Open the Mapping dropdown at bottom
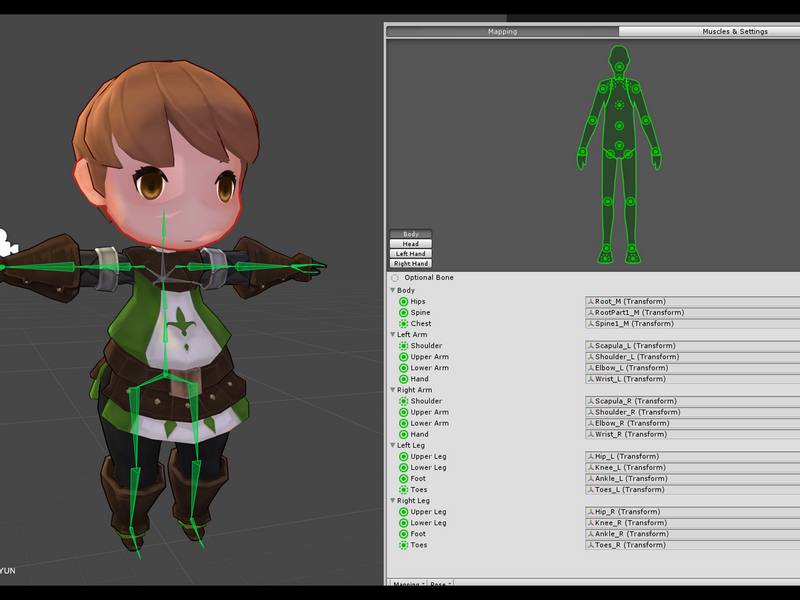800x600 pixels. [407, 583]
